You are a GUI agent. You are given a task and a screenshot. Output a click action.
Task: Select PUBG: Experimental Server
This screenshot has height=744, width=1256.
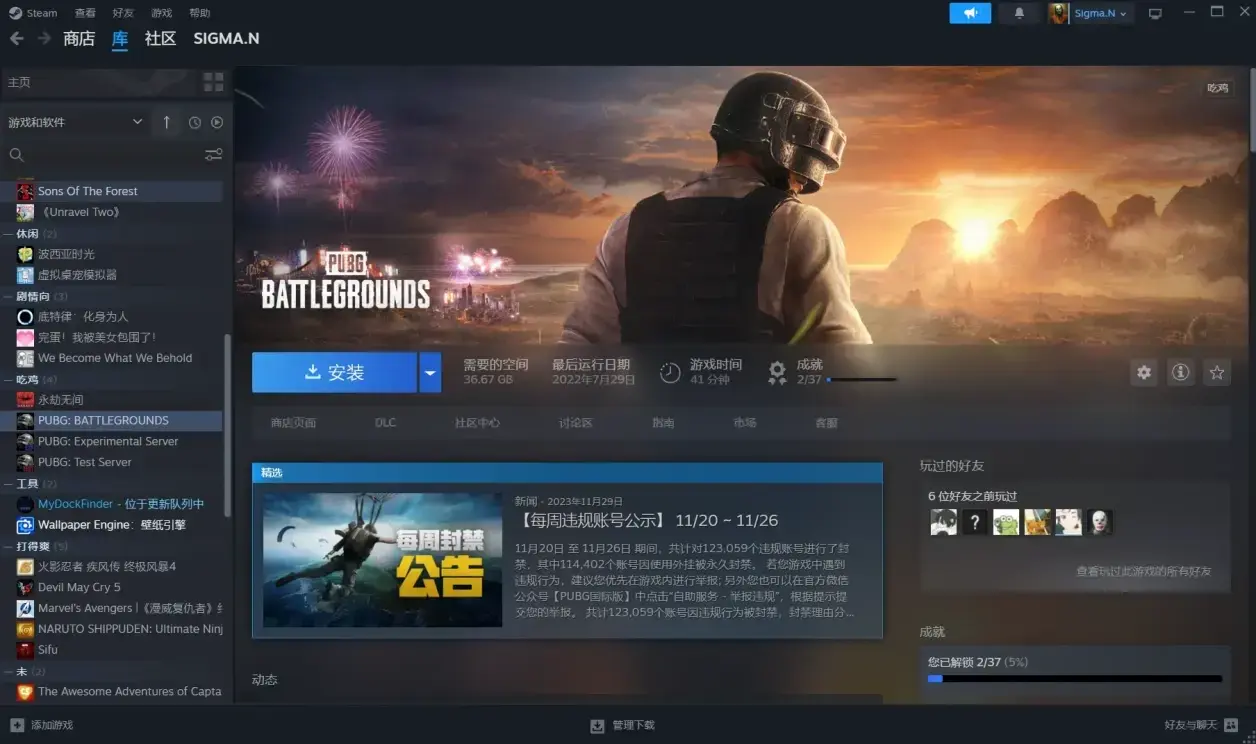pos(112,441)
